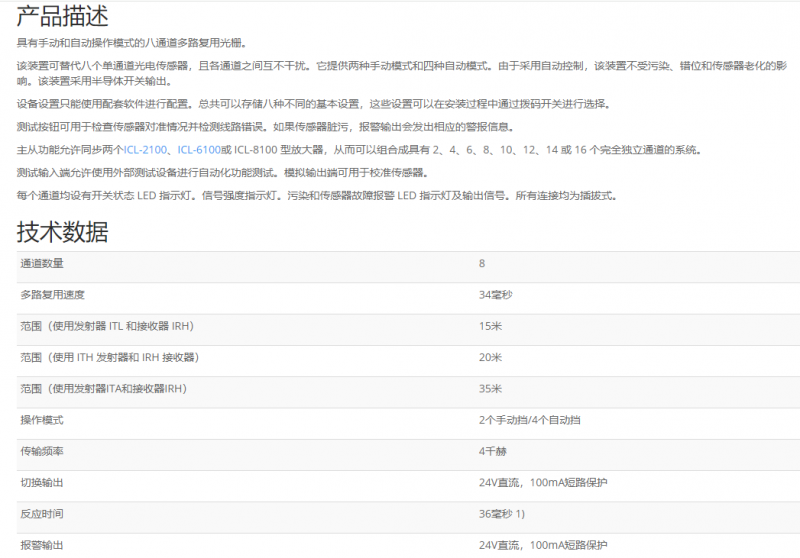Open the ICL-6100 amplifier link

(199, 150)
